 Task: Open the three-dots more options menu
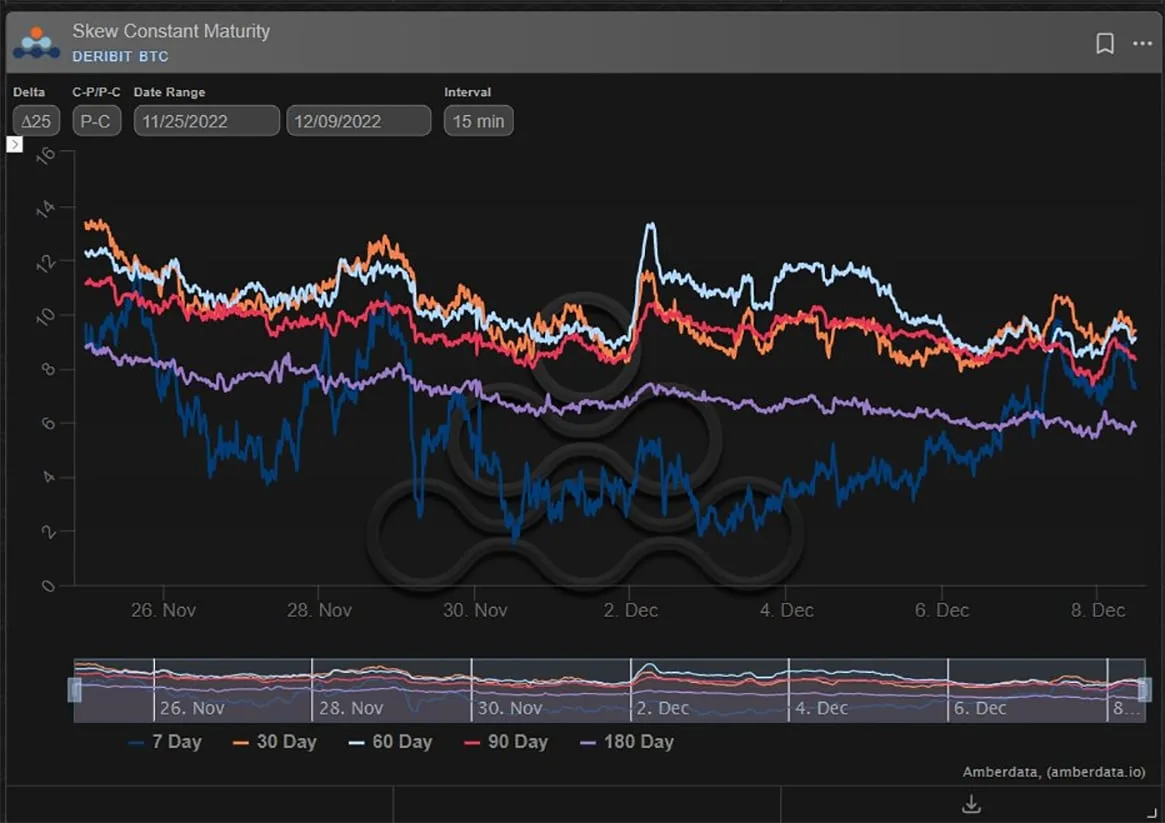pos(1143,43)
